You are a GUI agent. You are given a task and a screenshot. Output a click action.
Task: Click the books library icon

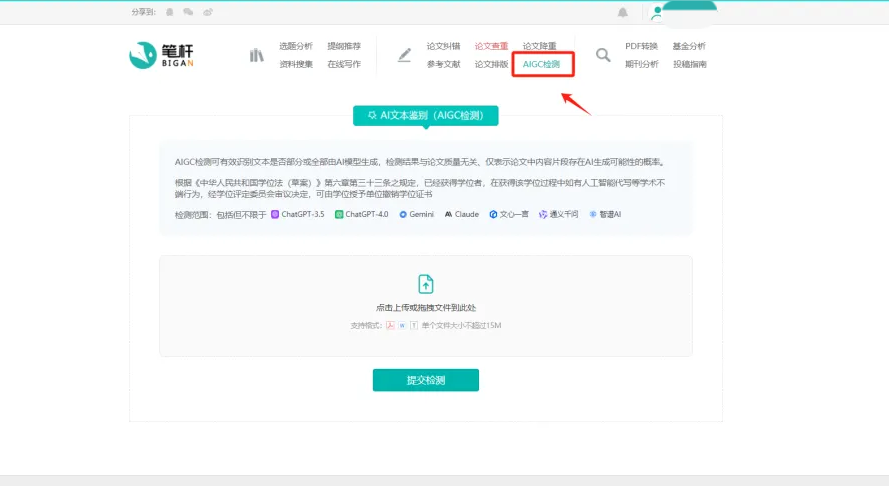[257, 55]
